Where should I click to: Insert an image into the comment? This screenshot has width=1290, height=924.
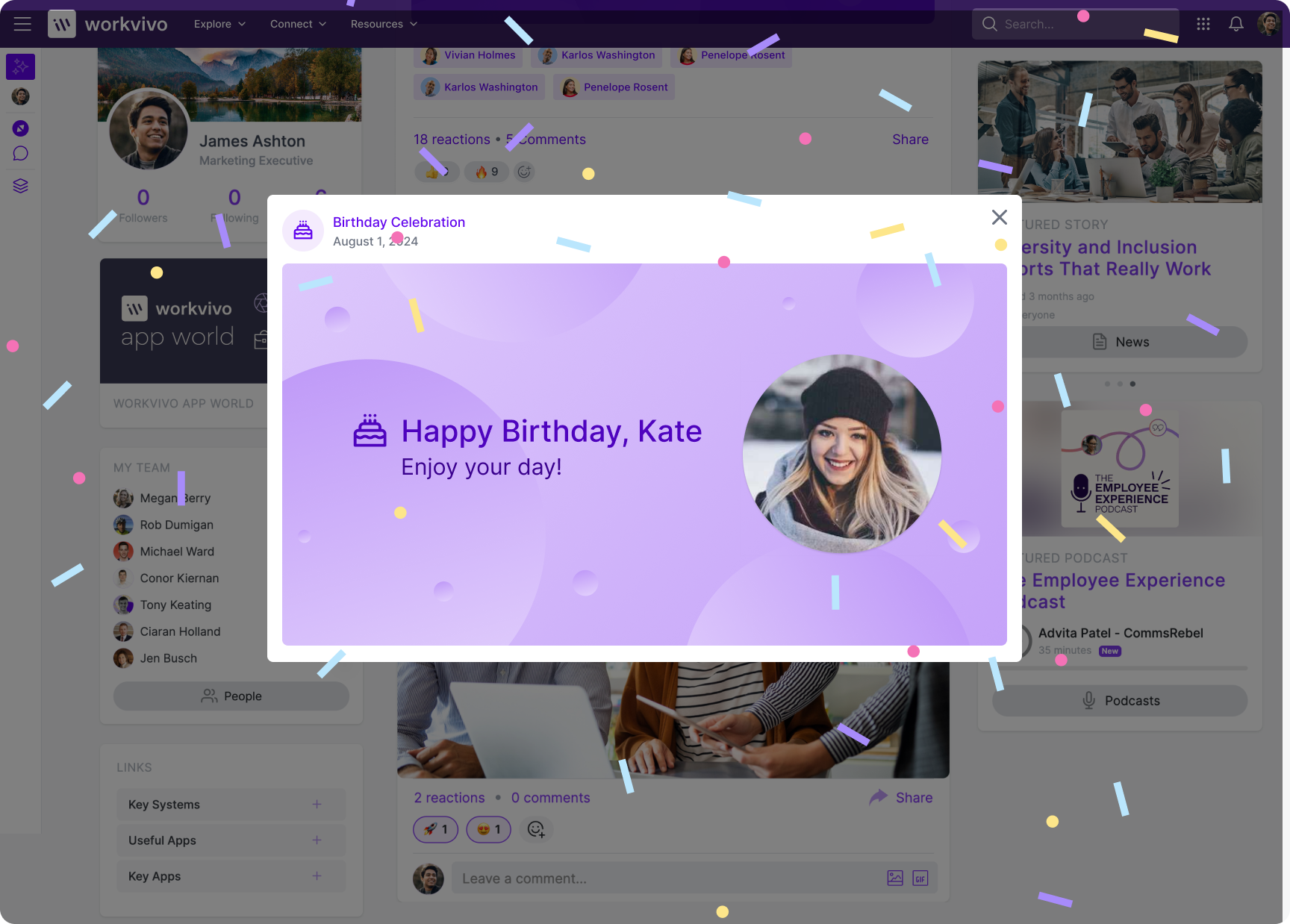(x=895, y=878)
